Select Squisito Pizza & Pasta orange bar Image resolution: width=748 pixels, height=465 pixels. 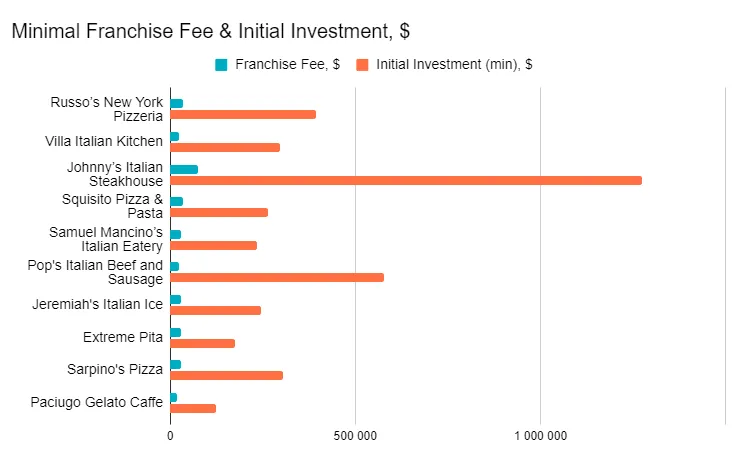(x=219, y=212)
